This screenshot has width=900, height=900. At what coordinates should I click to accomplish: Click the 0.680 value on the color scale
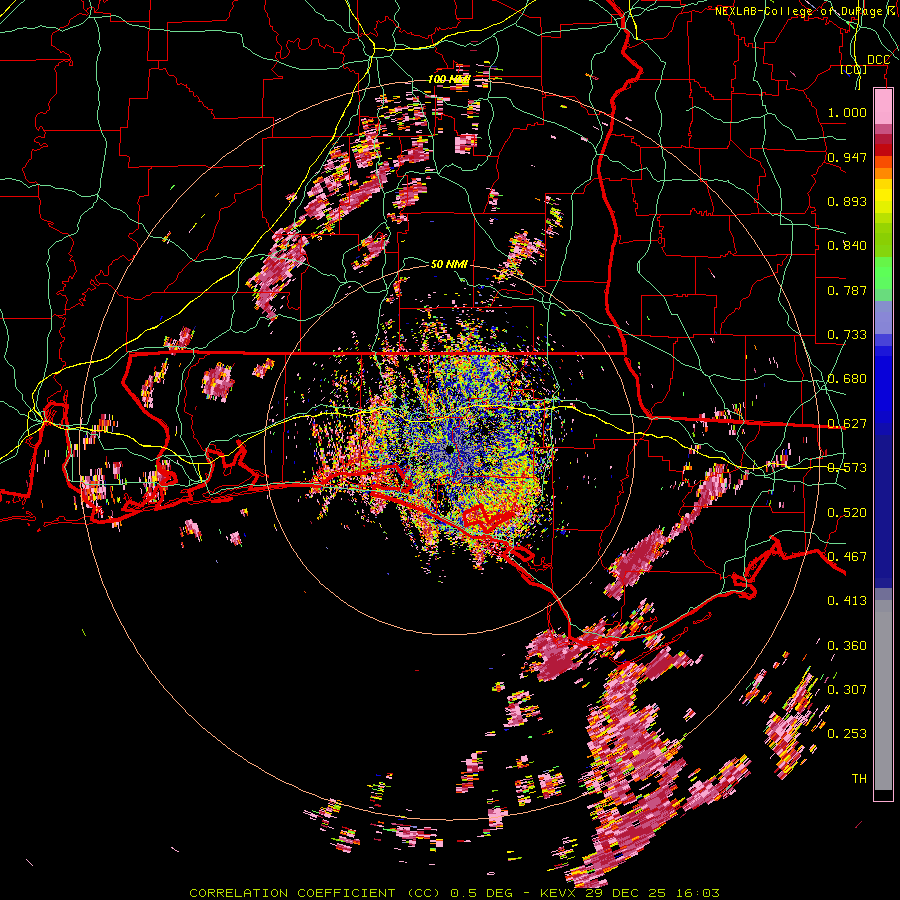847,379
